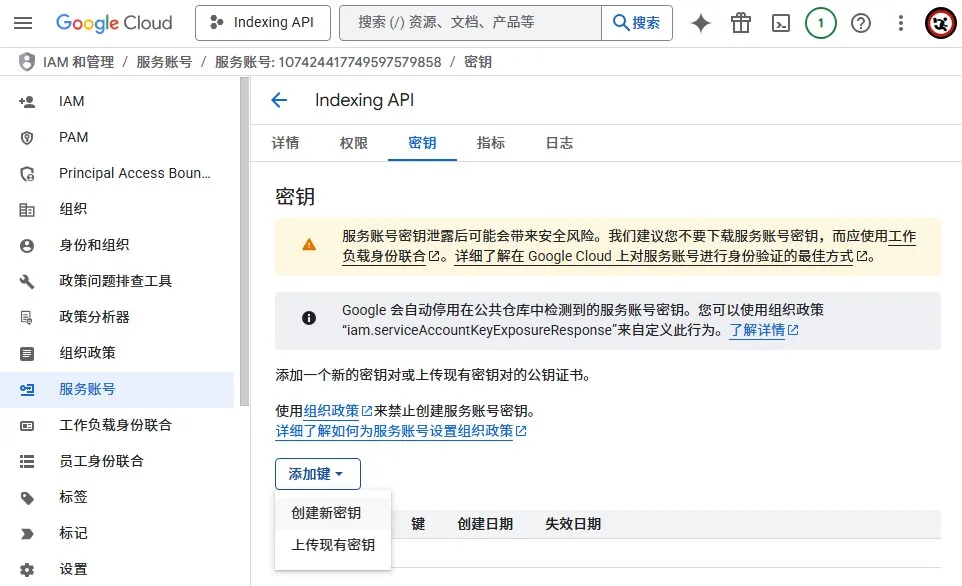The width and height of the screenshot is (962, 586).
Task: Switch to the 指标 tab
Action: [x=491, y=143]
